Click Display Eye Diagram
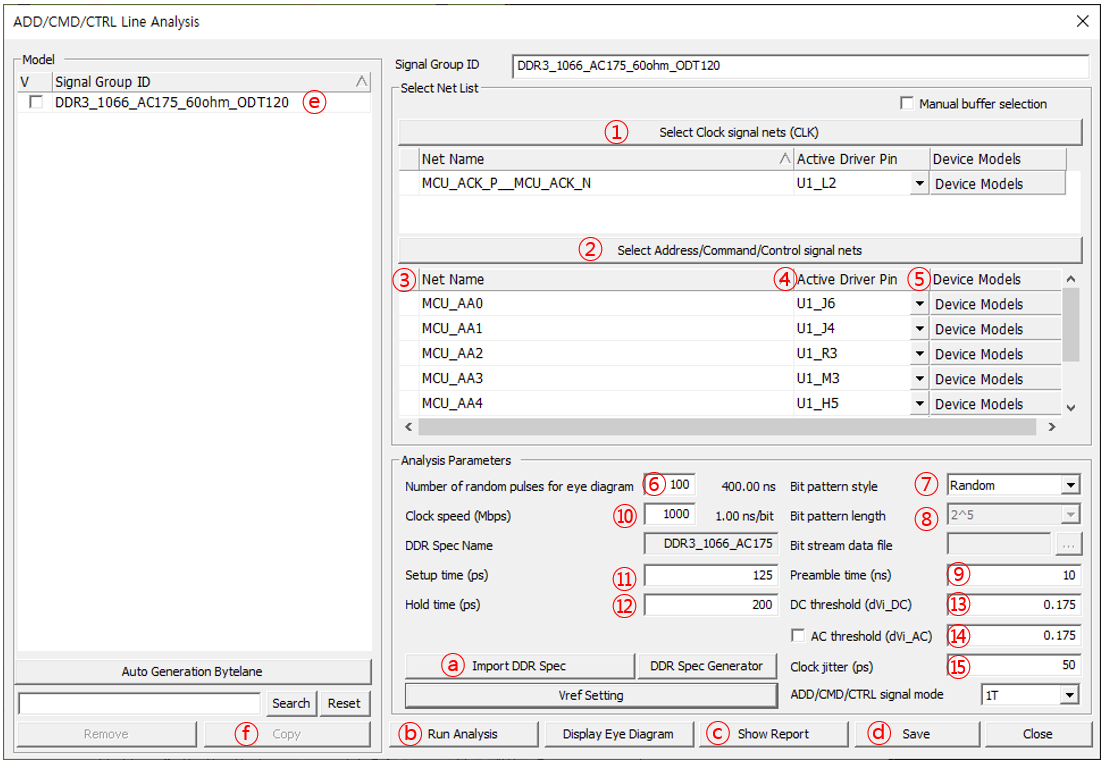1105x764 pixels. (617, 734)
